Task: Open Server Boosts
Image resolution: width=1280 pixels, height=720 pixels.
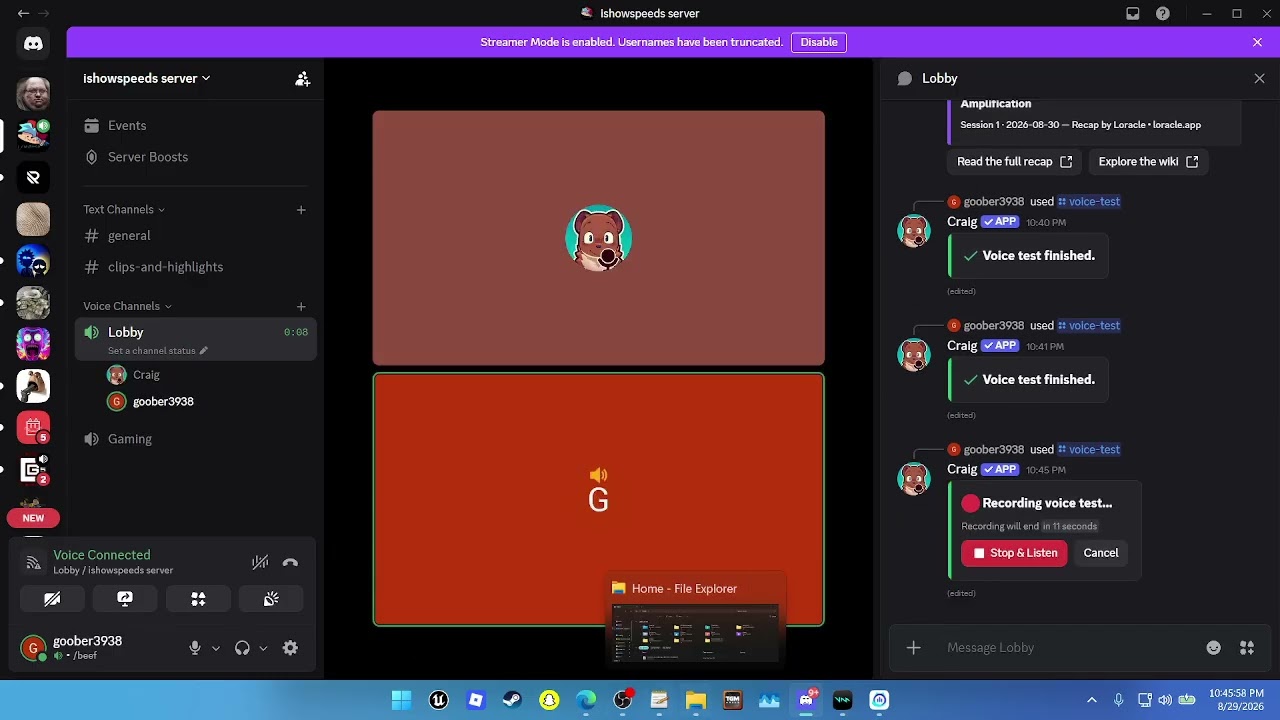Action: coord(196,157)
